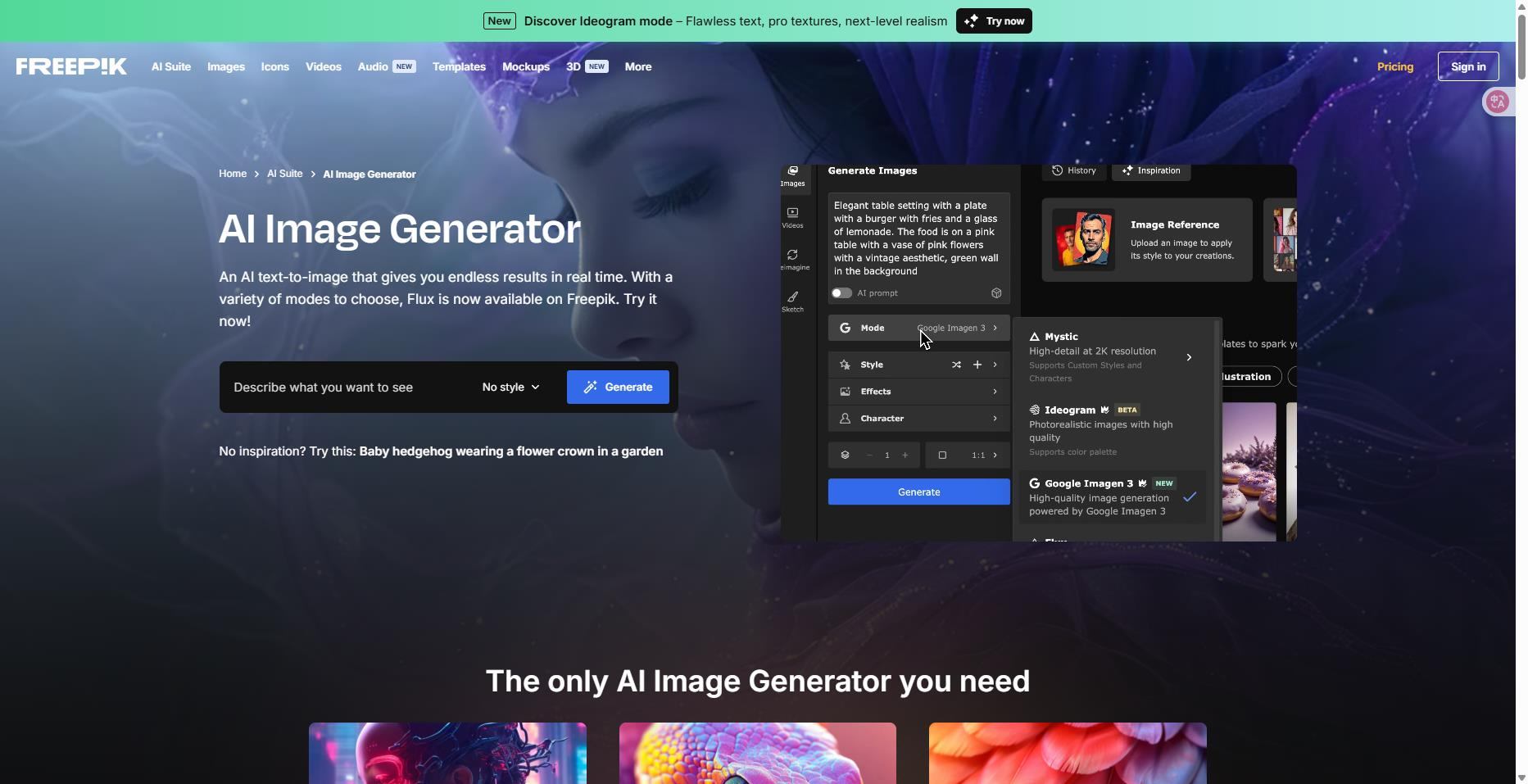Click the page vertical scrollbar thumb
The height and width of the screenshot is (784, 1528).
[x=1521, y=48]
